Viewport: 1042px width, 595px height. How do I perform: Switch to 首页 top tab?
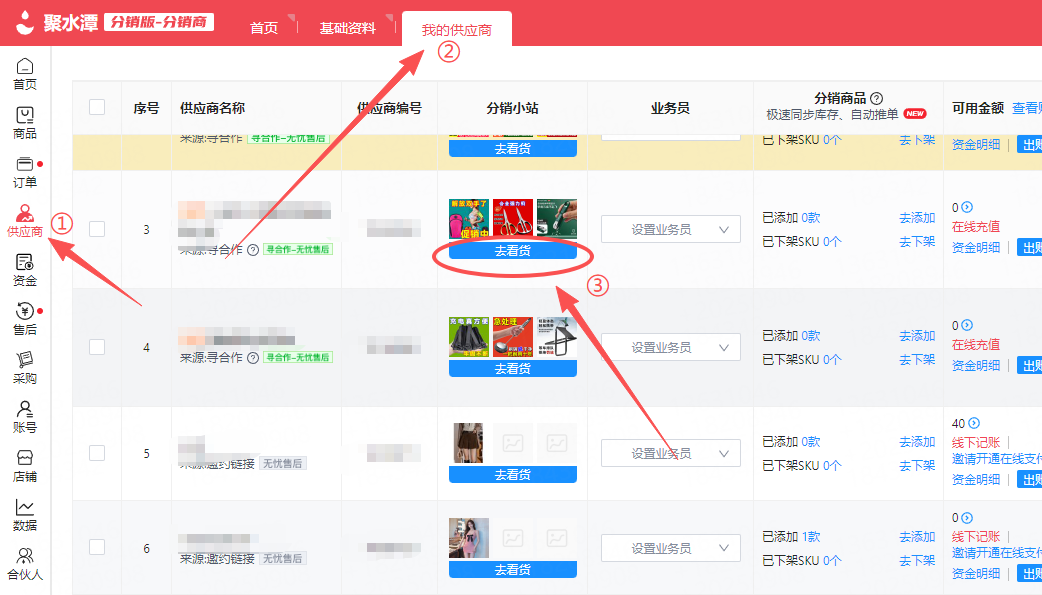tap(264, 28)
